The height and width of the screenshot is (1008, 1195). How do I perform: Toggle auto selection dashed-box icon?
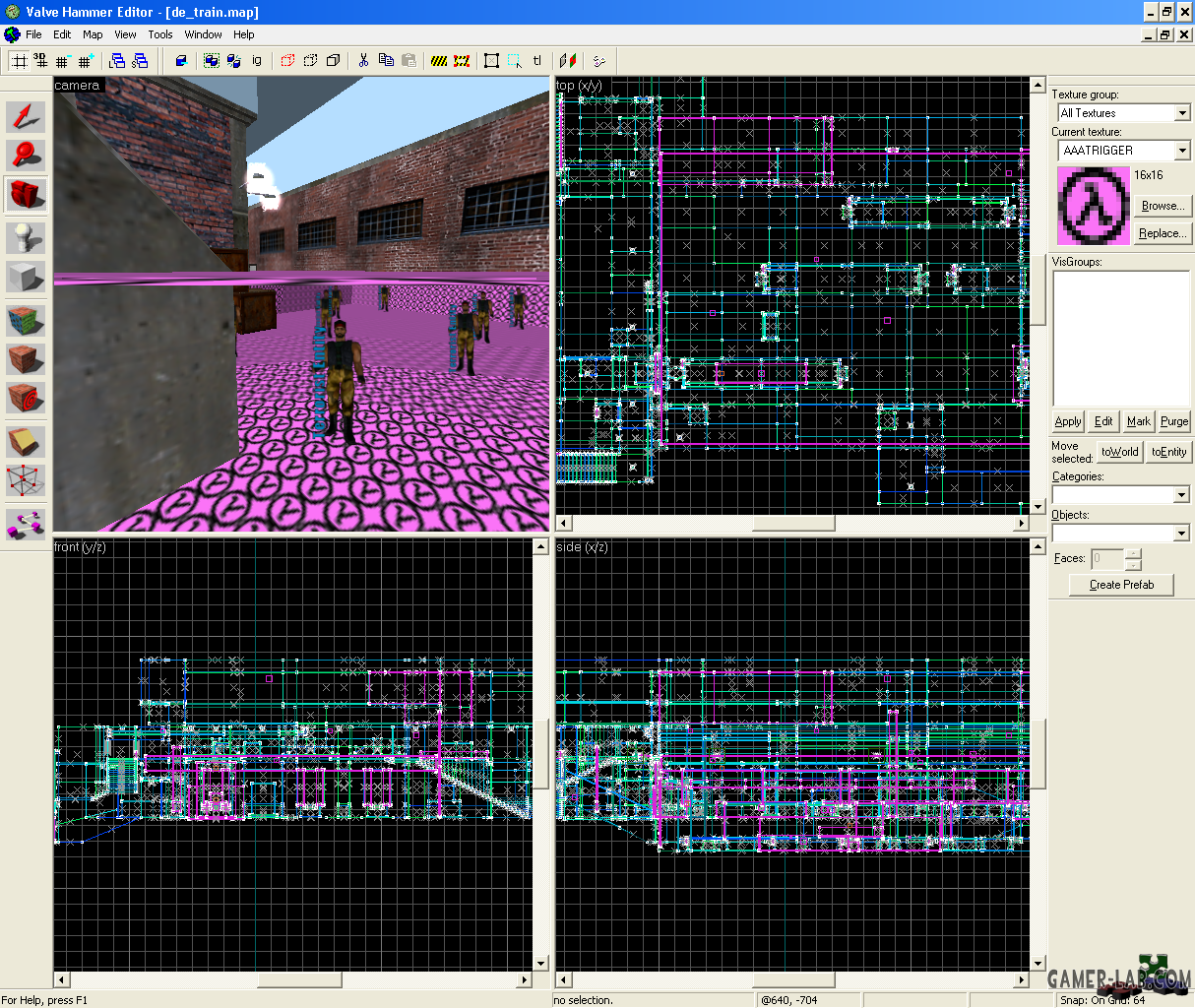[515, 61]
